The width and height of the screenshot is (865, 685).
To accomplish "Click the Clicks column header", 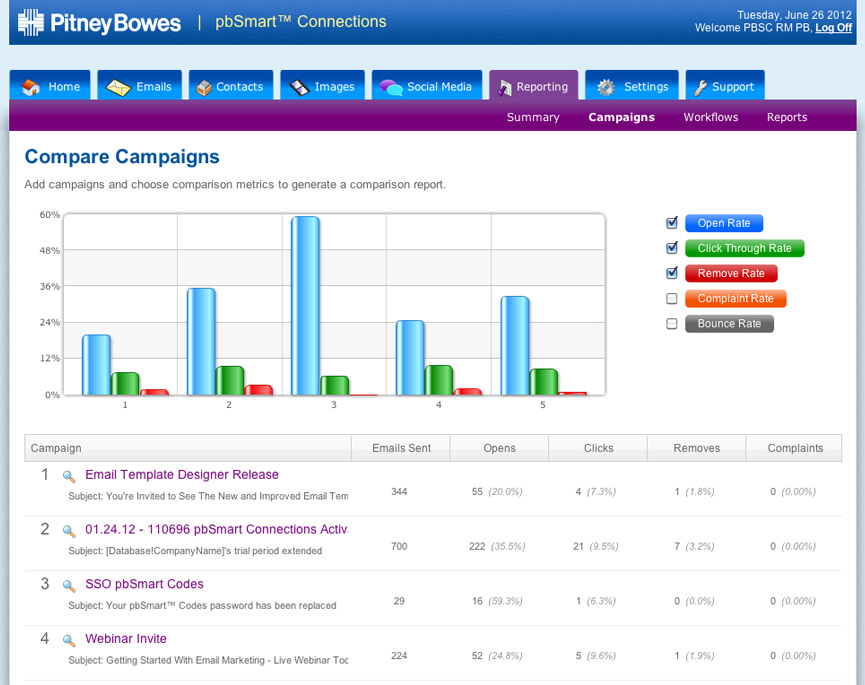I will tap(598, 448).
